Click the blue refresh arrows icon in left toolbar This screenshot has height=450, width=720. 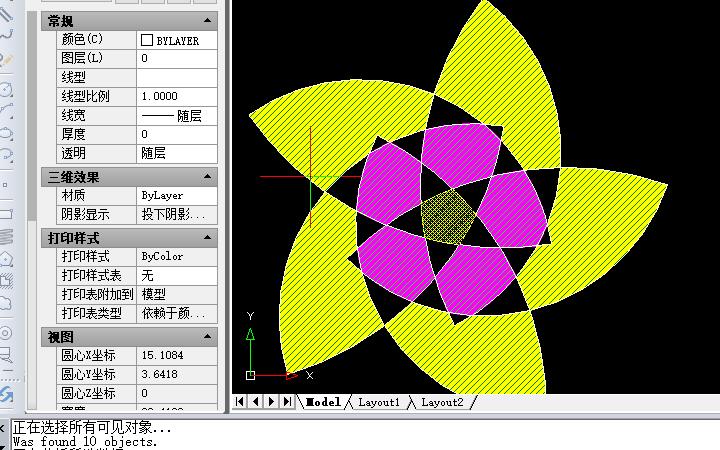click(7, 395)
